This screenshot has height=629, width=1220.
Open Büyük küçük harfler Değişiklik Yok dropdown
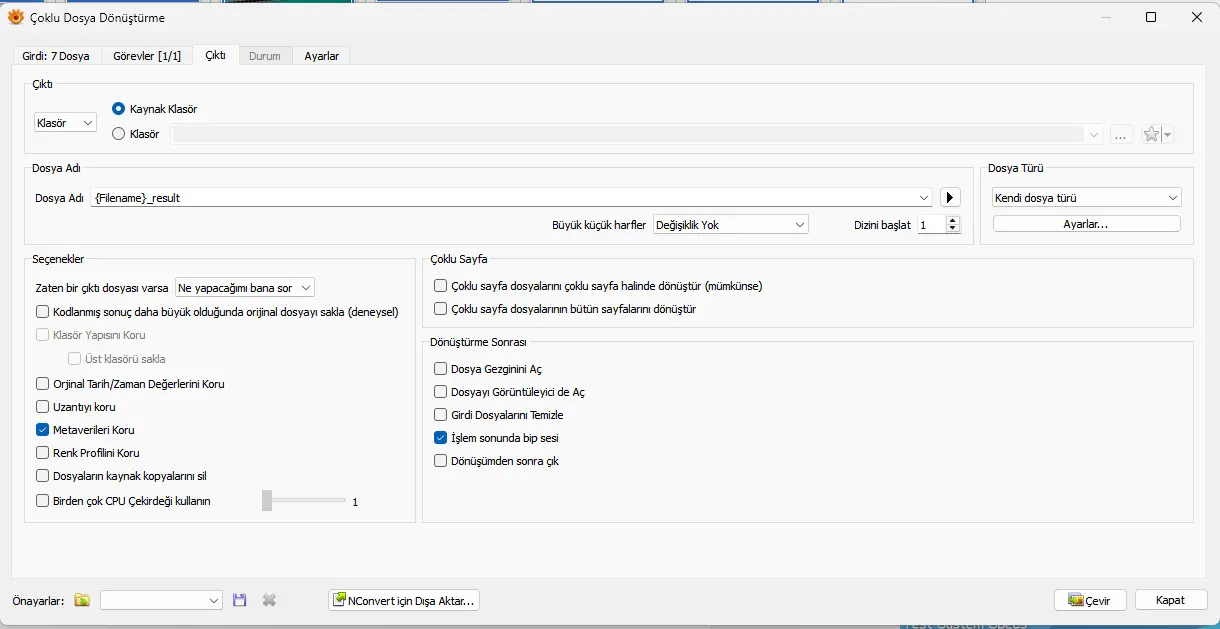731,225
